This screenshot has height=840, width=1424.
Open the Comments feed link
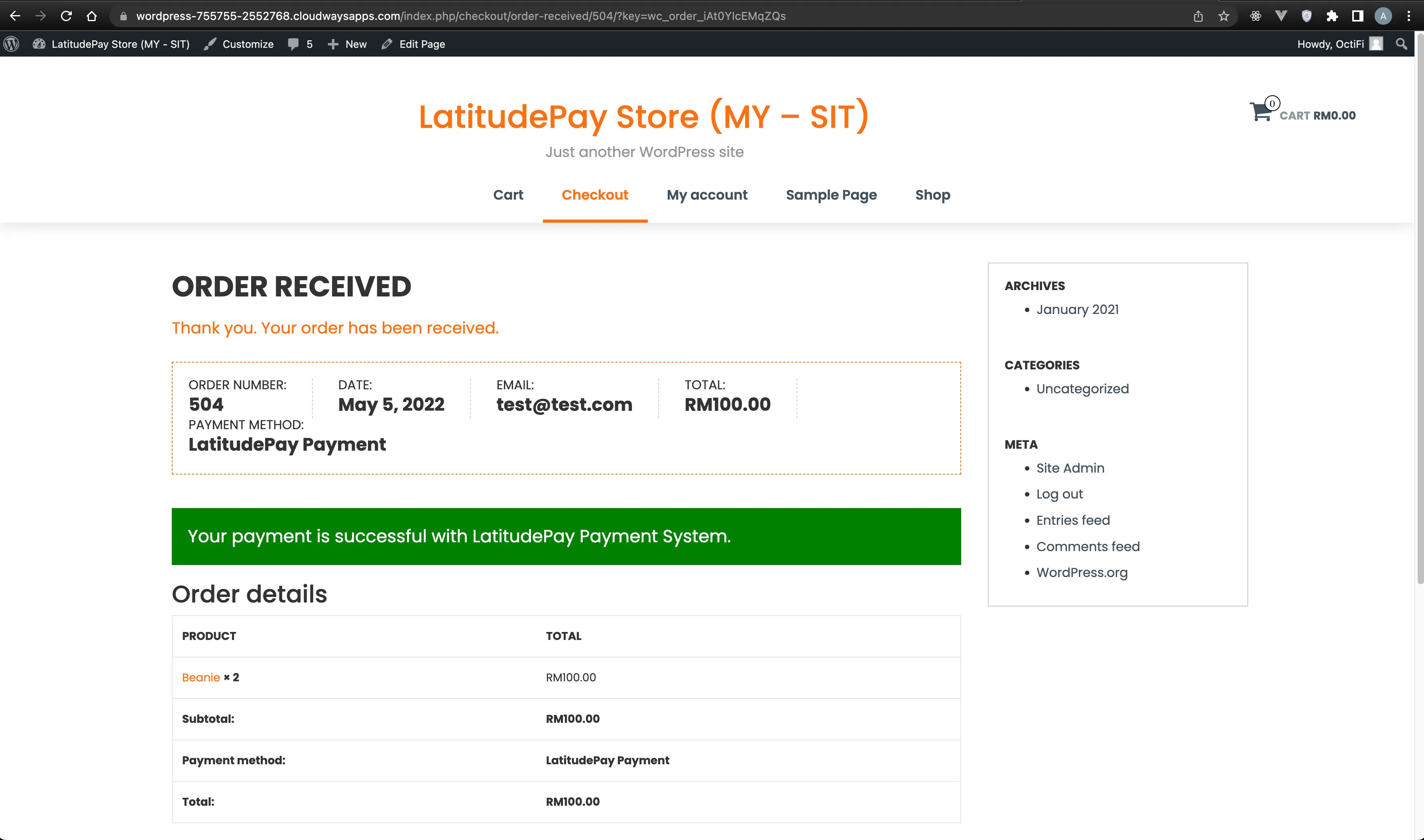coord(1088,546)
